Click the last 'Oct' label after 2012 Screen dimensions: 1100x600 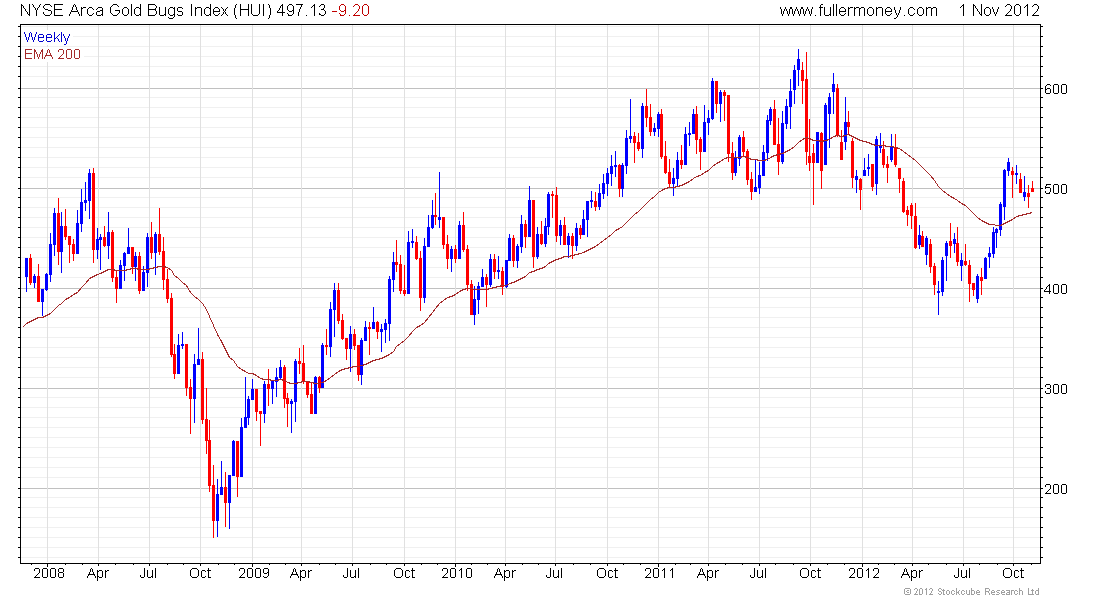point(1013,573)
